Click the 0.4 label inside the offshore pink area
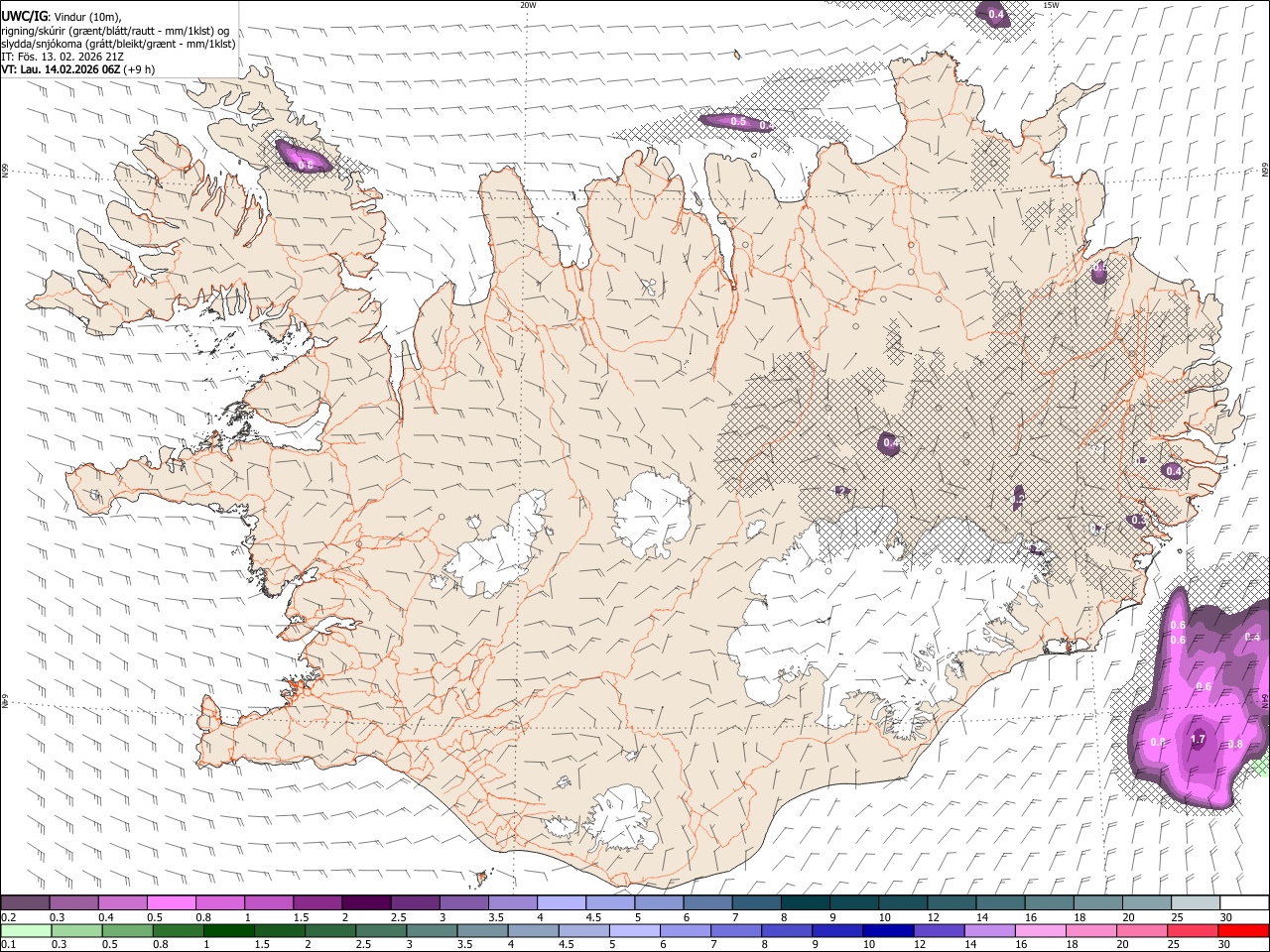 coord(1252,637)
